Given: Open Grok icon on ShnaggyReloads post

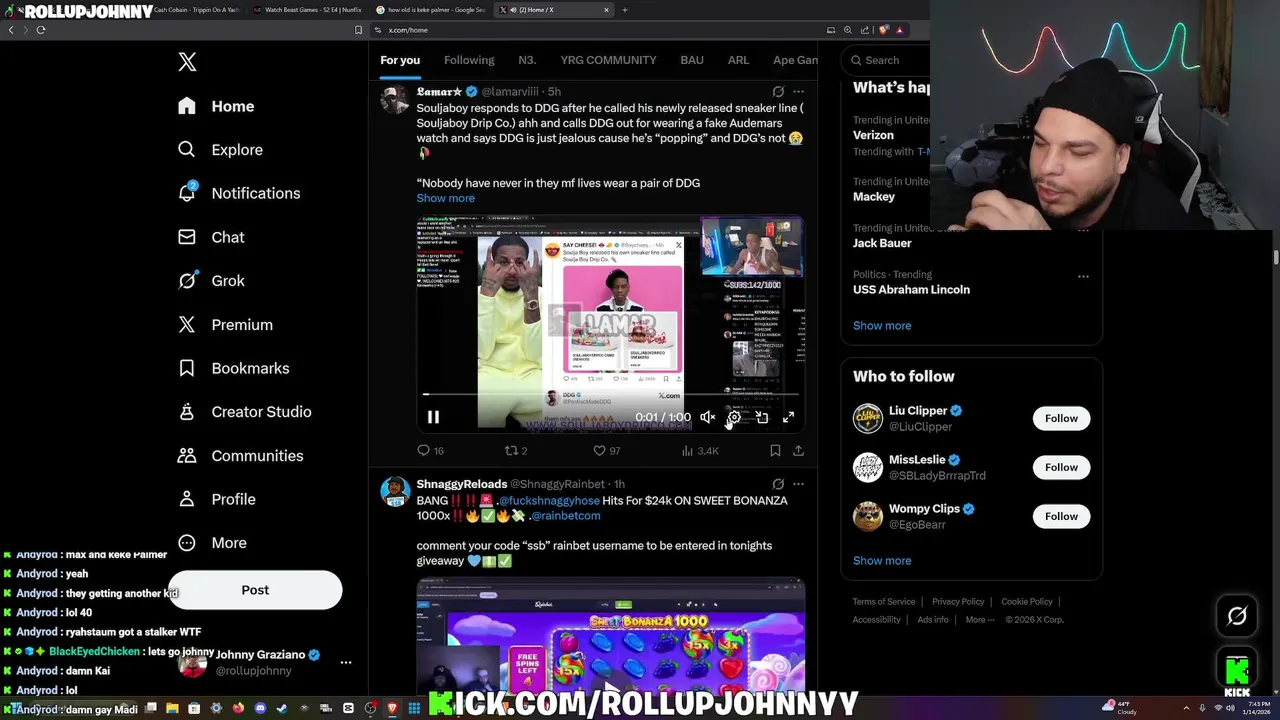Looking at the screenshot, I should 778,484.
